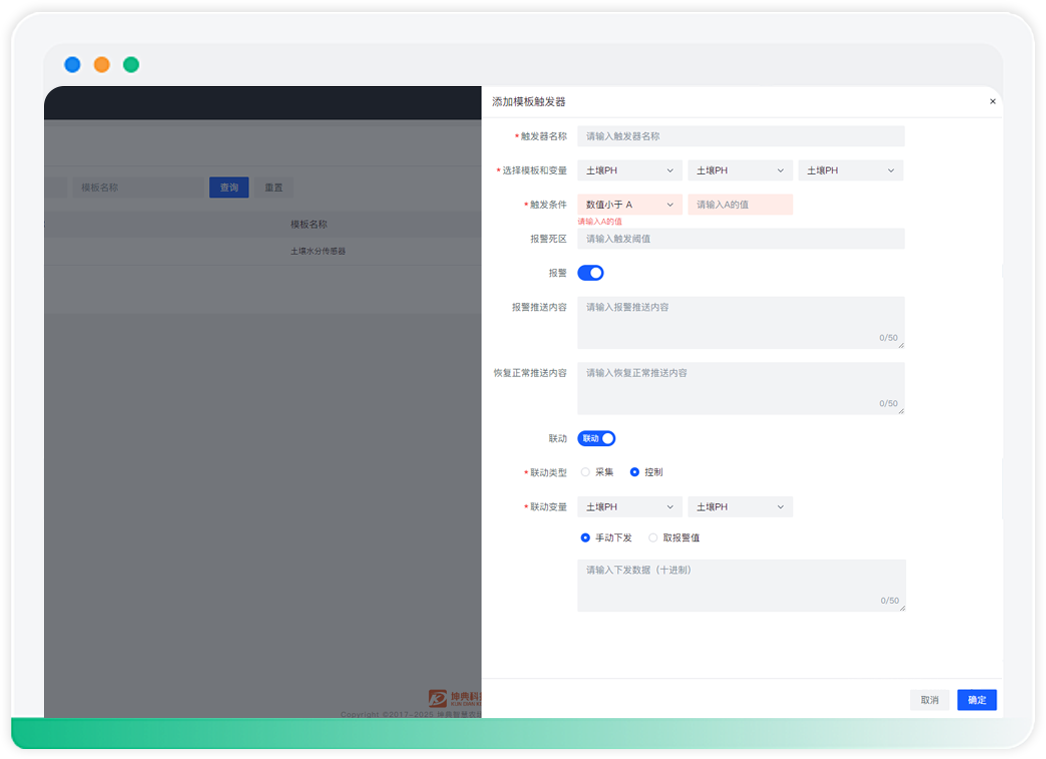
Task: Click the blue window dot
Action: point(72,65)
